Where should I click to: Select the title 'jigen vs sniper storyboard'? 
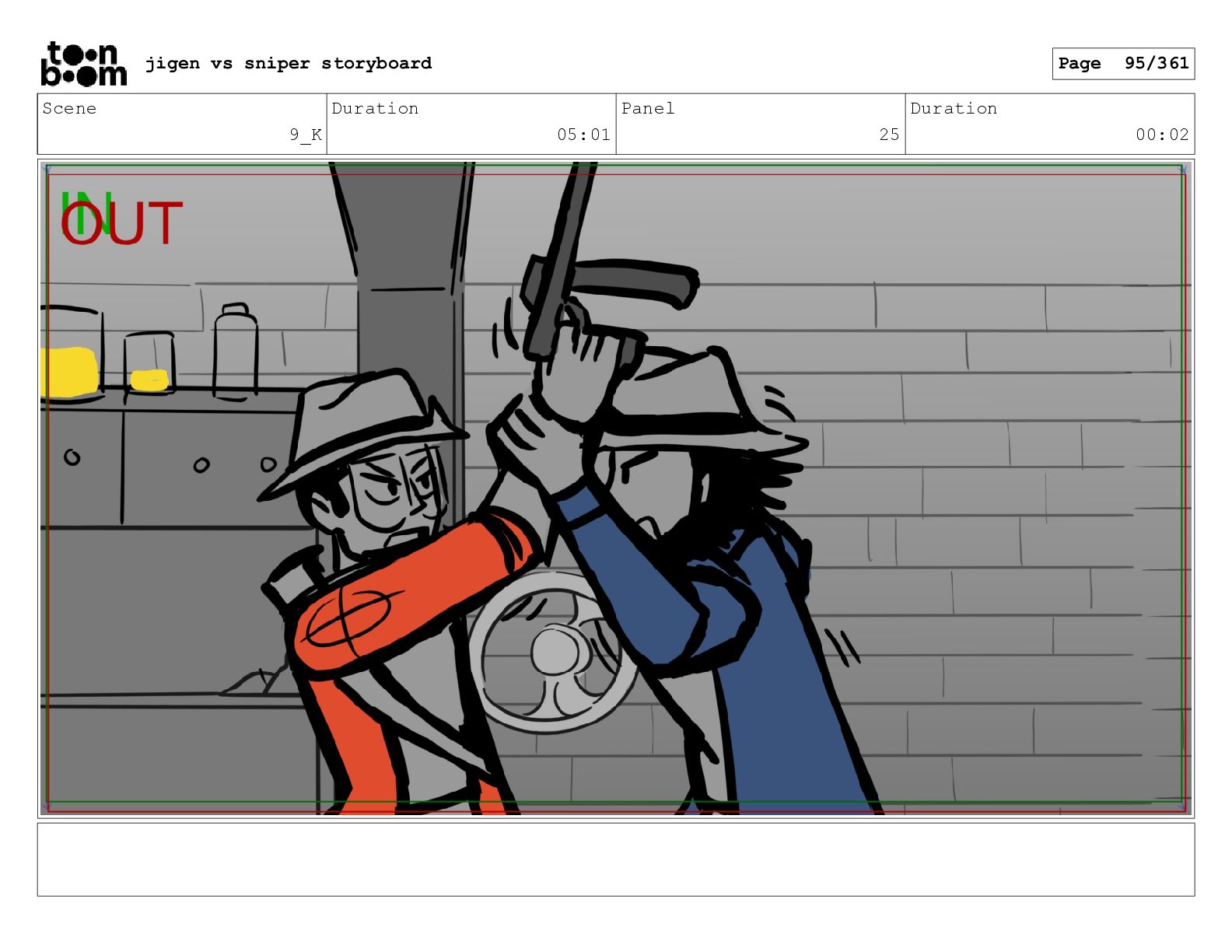(x=289, y=63)
